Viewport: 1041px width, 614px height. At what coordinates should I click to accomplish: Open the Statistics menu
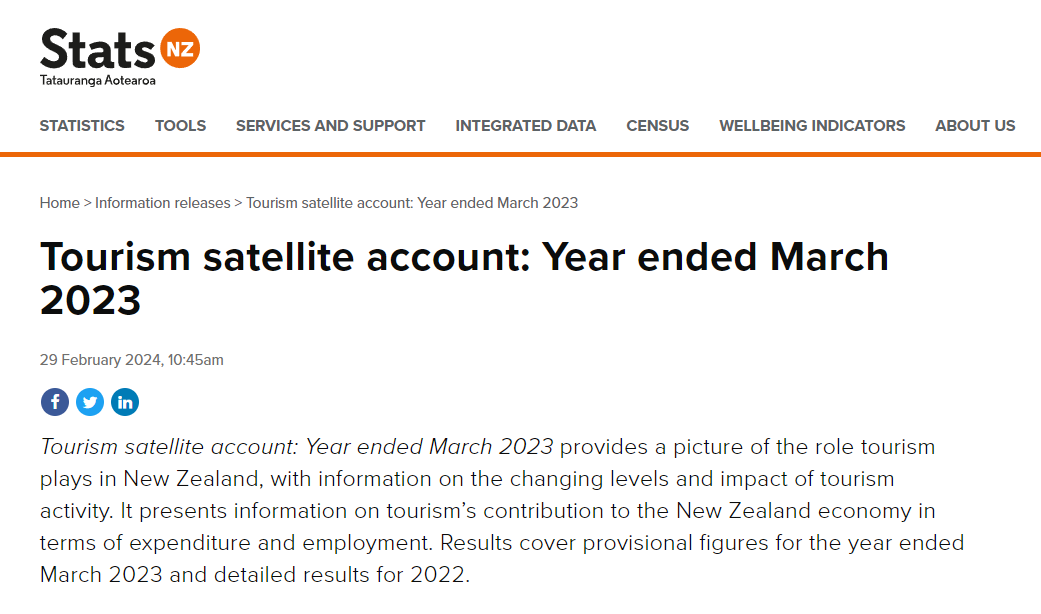click(82, 125)
